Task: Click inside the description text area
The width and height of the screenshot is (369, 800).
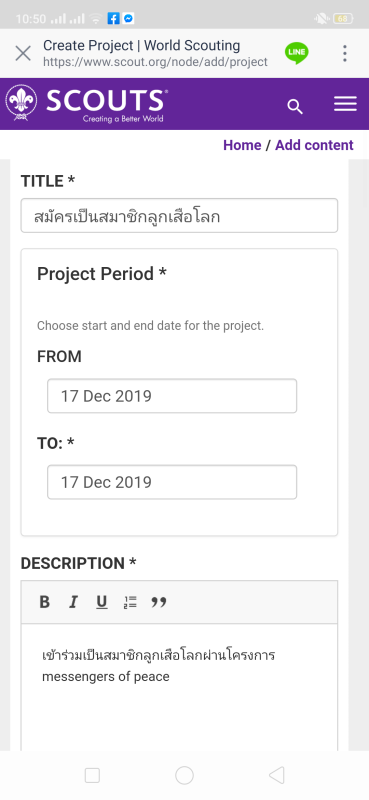Action: point(179,687)
